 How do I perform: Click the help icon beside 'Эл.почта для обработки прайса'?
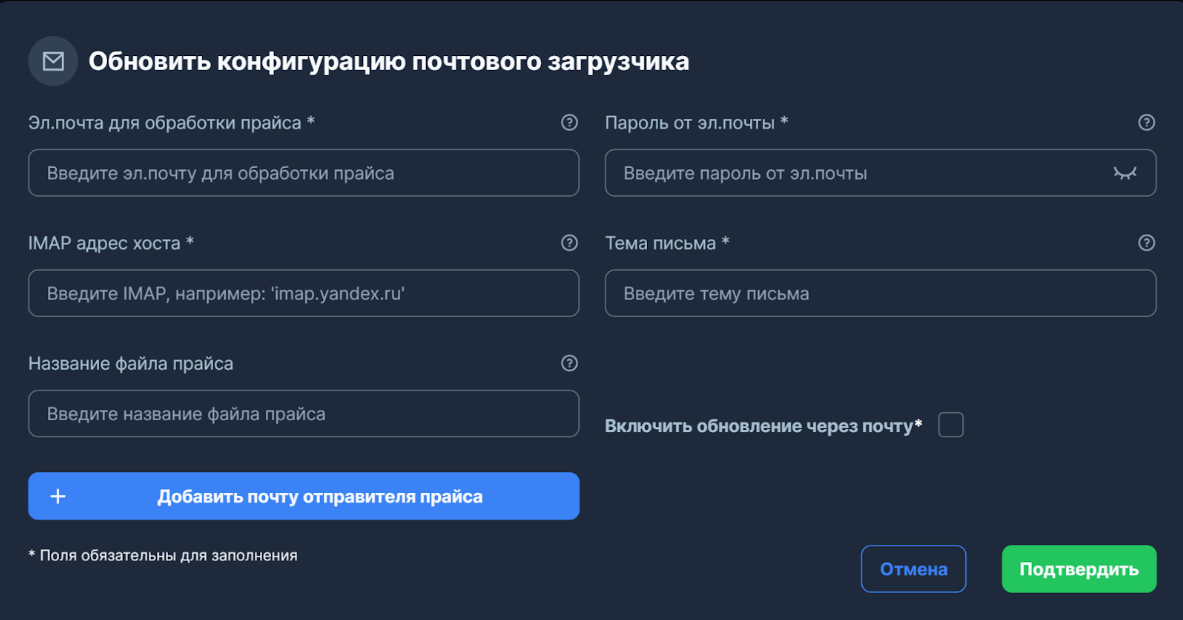click(569, 122)
